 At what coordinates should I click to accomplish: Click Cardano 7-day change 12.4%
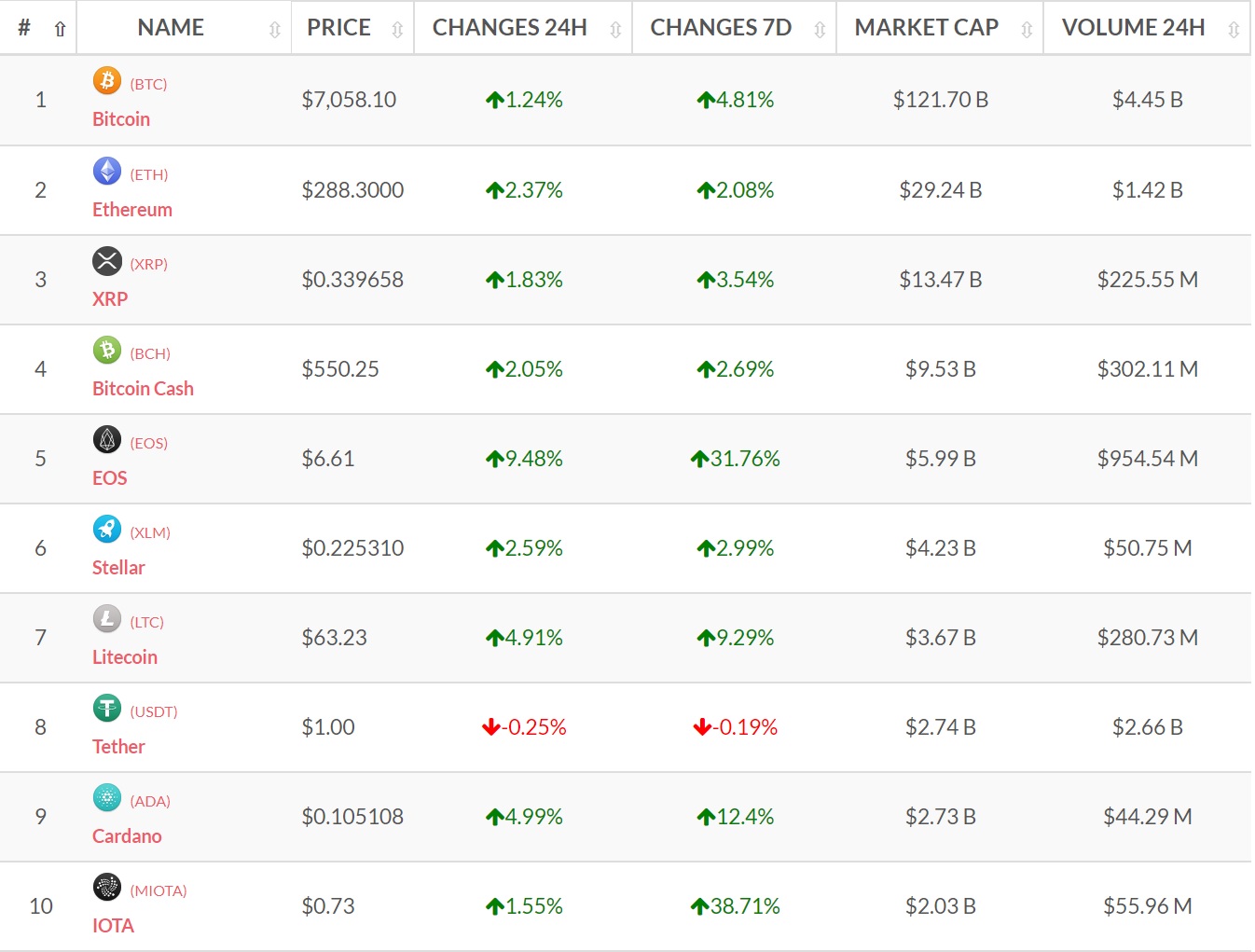[x=735, y=817]
